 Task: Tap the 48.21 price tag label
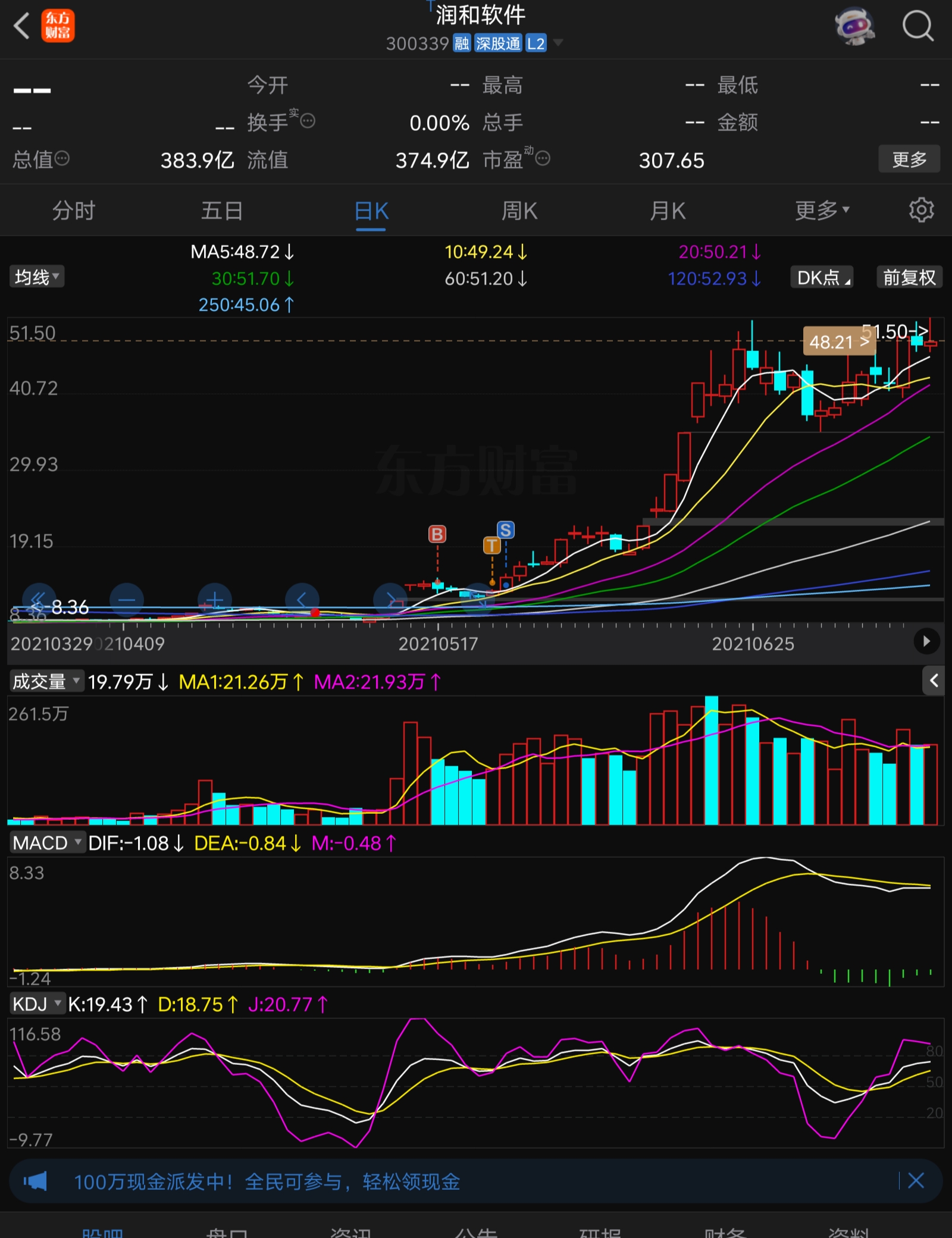coord(839,341)
